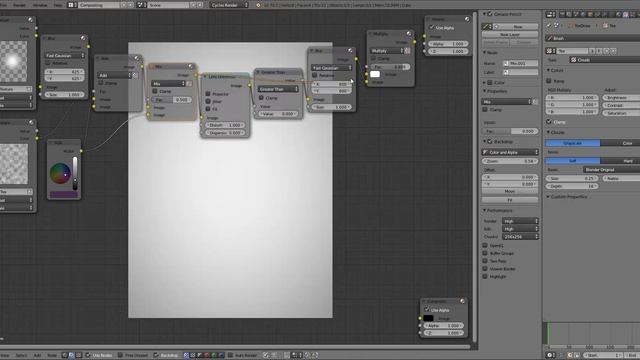Toggle Projector checkbox on Lens Distortion node

208,94
